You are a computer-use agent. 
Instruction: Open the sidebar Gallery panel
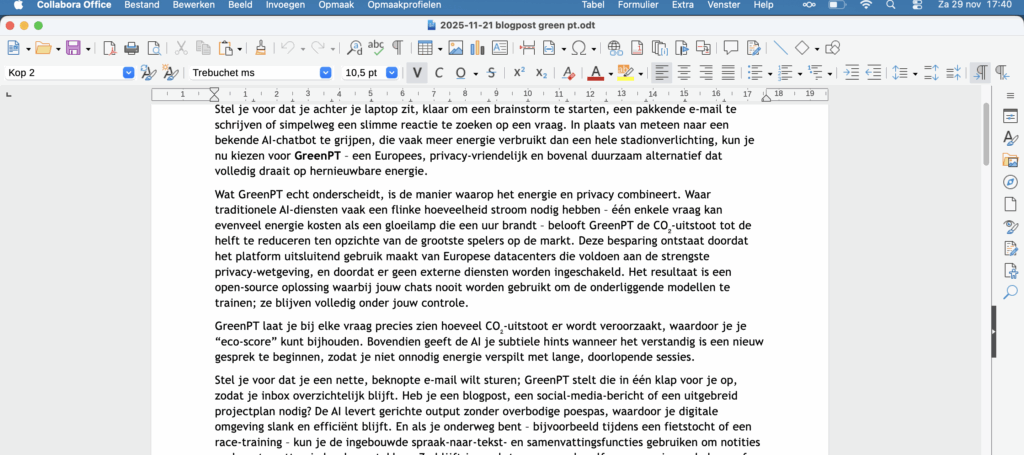tap(1010, 160)
